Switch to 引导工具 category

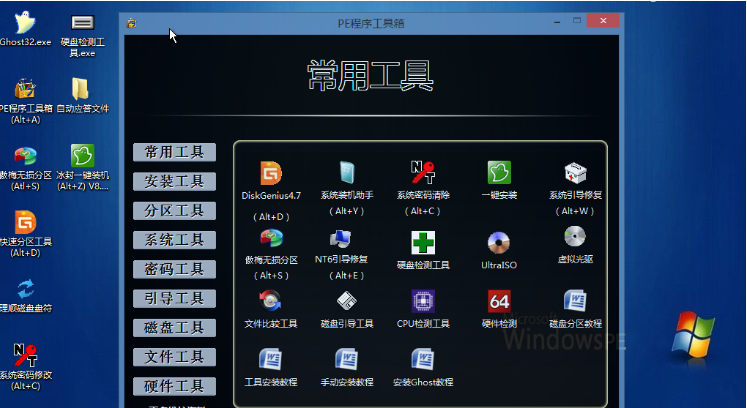tap(174, 299)
